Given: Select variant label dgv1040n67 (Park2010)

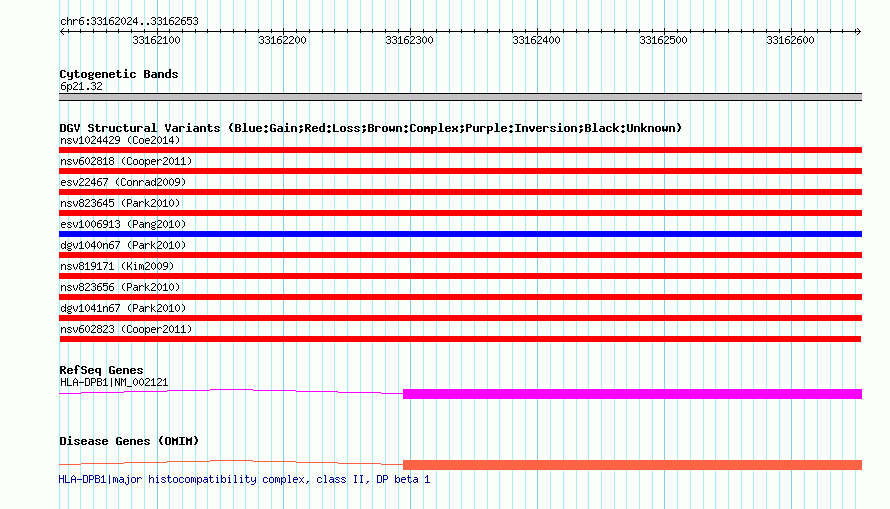Looking at the screenshot, I should click(123, 245).
